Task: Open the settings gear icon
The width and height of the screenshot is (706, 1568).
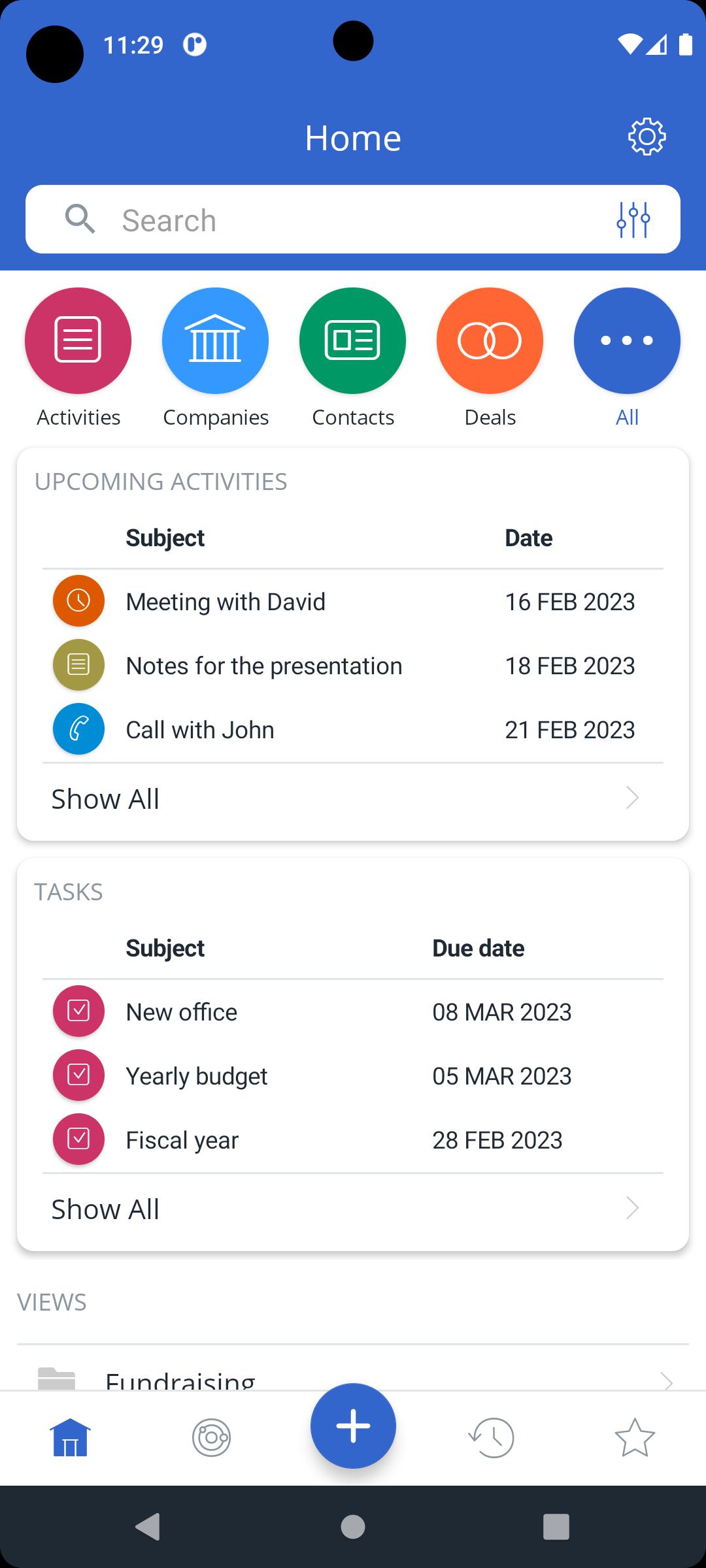Action: click(647, 137)
